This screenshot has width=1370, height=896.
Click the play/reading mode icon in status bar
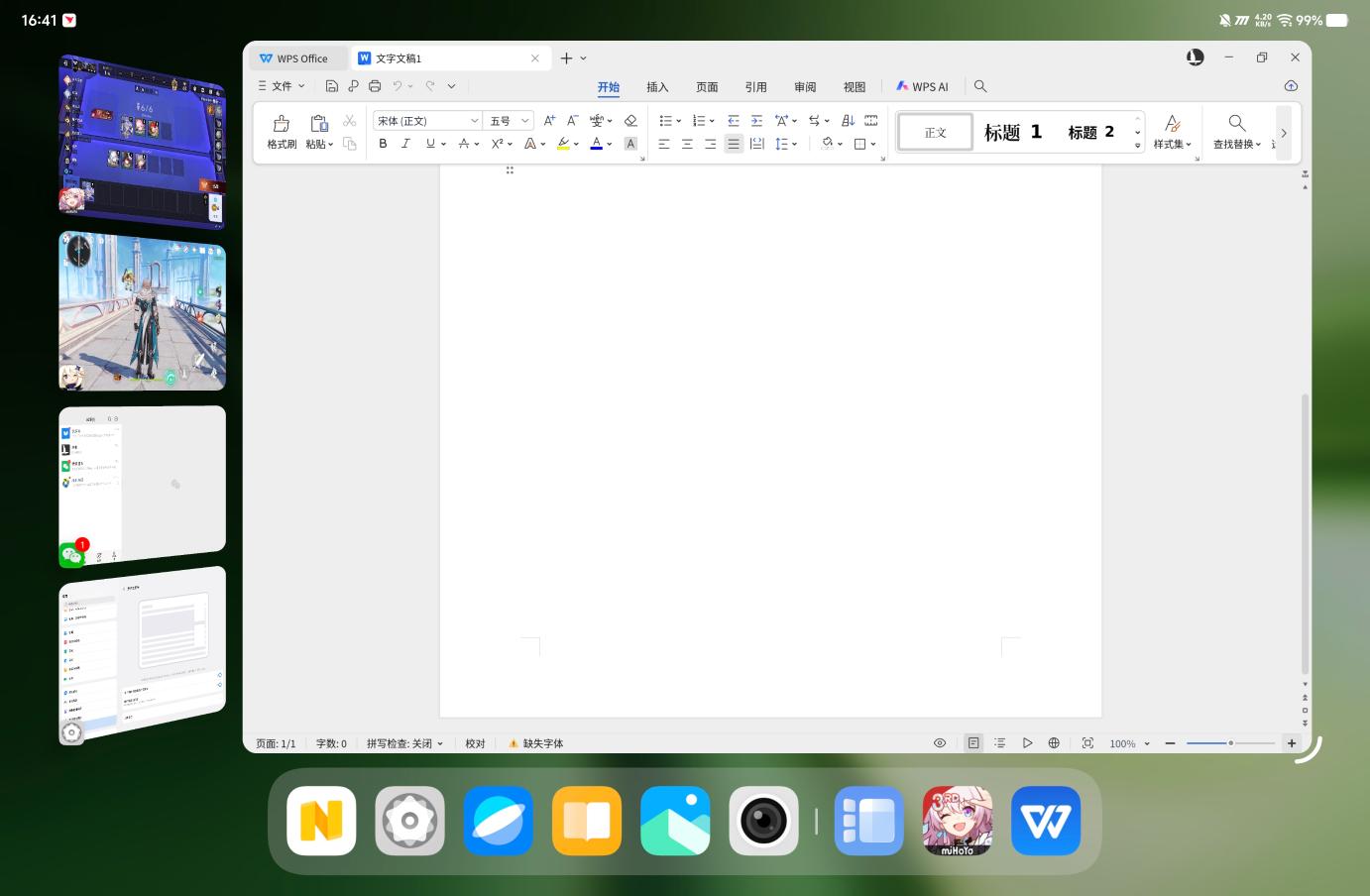pos(1027,742)
